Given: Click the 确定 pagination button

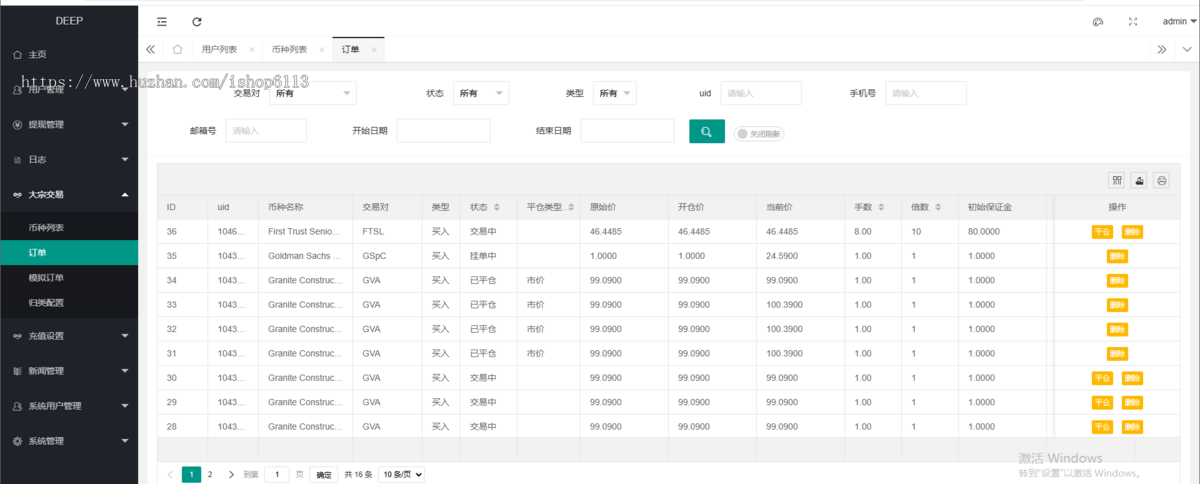Looking at the screenshot, I should 324,474.
